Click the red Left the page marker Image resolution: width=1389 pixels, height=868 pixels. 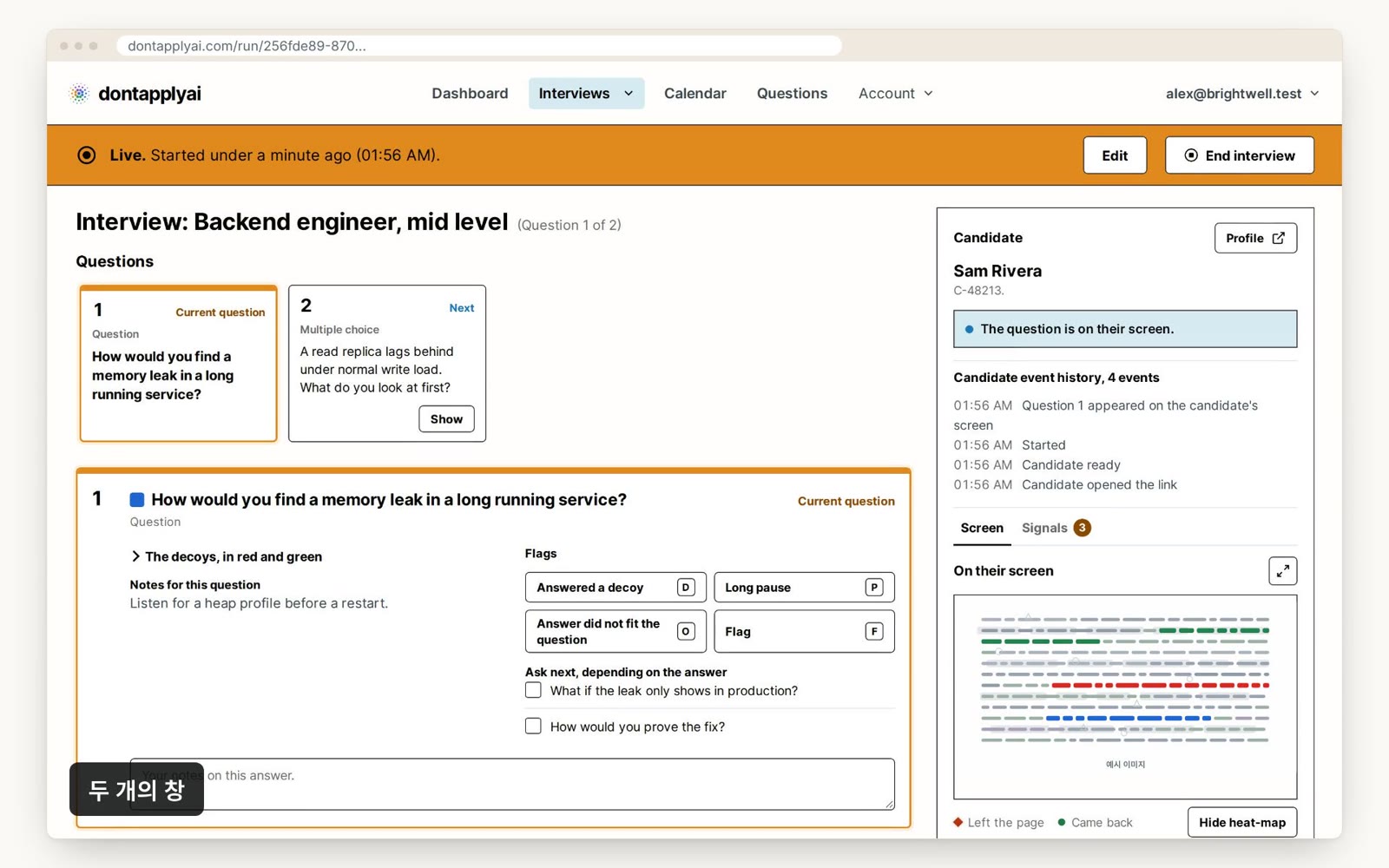[x=958, y=822]
